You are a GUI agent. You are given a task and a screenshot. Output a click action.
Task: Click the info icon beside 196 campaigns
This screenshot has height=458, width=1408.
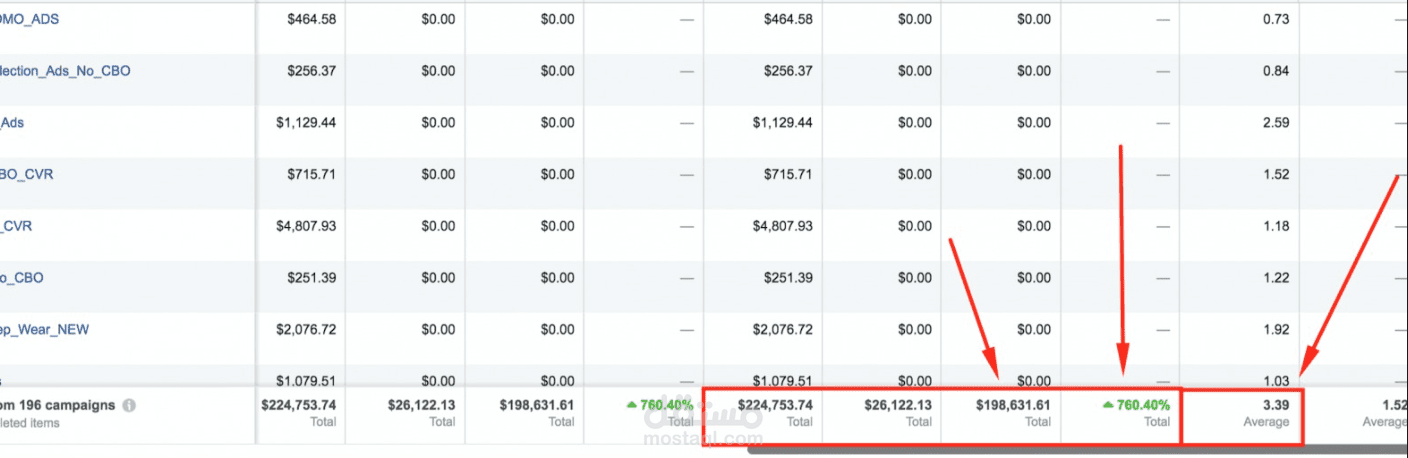click(130, 406)
